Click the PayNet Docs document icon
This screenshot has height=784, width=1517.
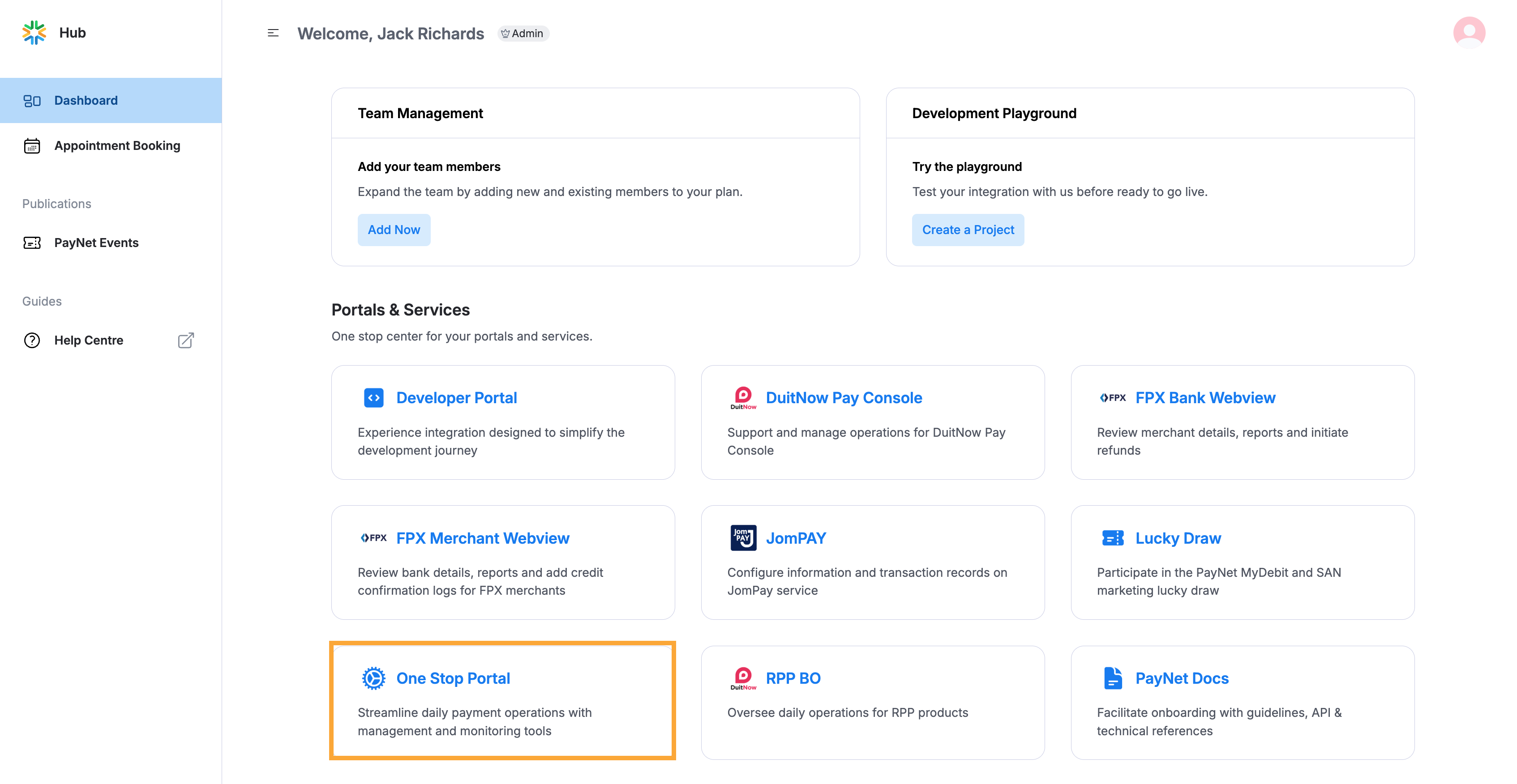pyautogui.click(x=1112, y=678)
